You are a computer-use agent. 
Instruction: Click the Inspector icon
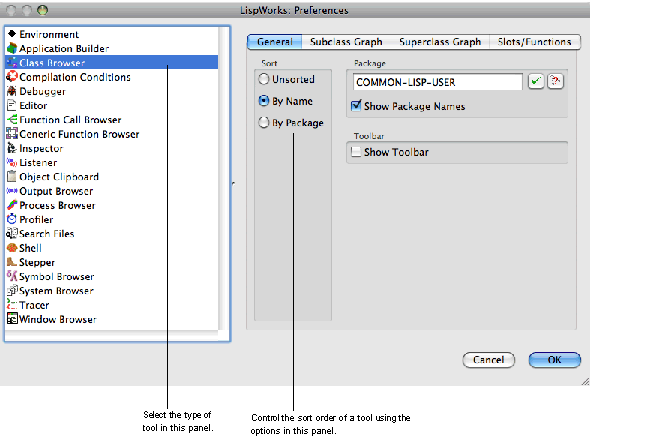12,148
